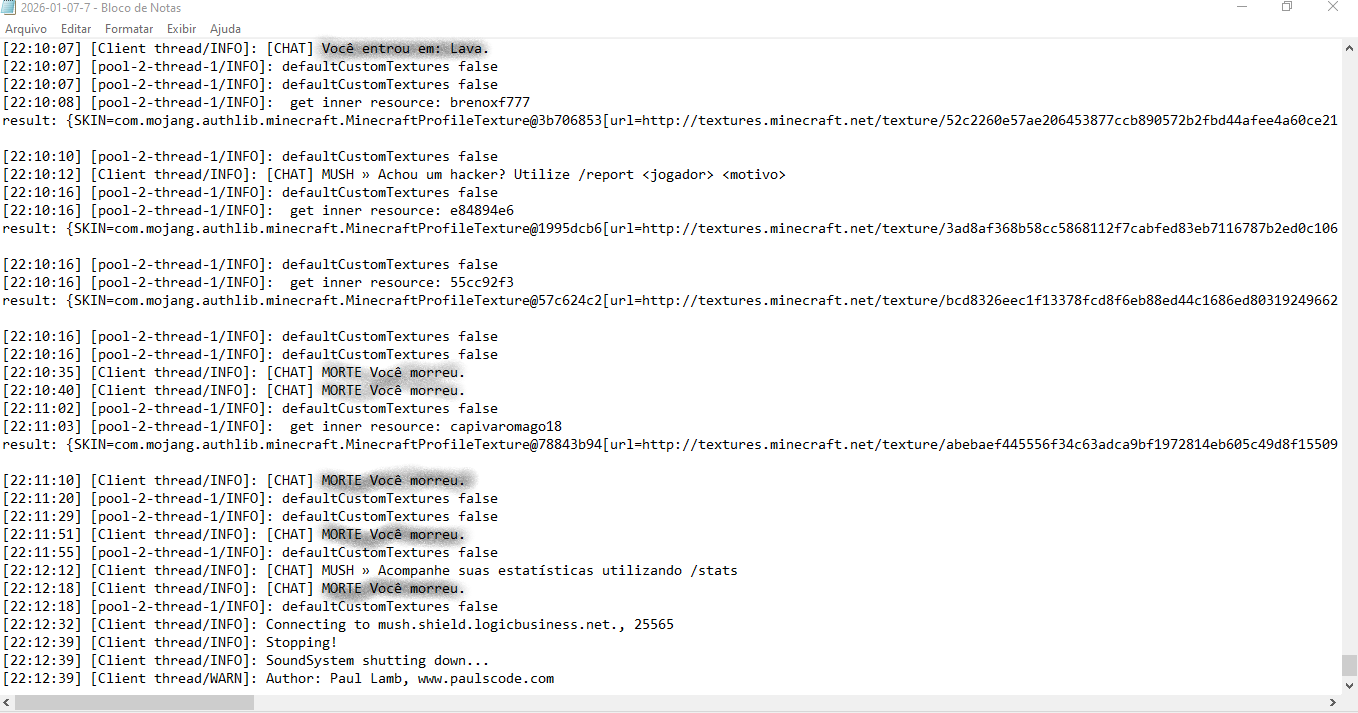The image size is (1358, 713).
Task: Click the horizontal scrollbar left arrow
Action: coord(8,704)
